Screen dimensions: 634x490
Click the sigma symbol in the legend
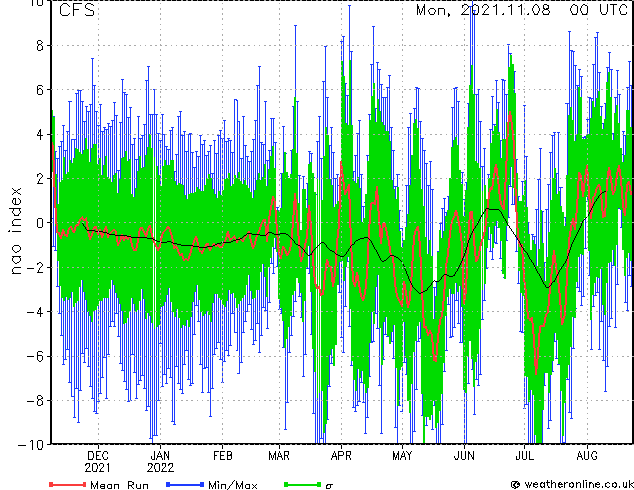coord(331,485)
